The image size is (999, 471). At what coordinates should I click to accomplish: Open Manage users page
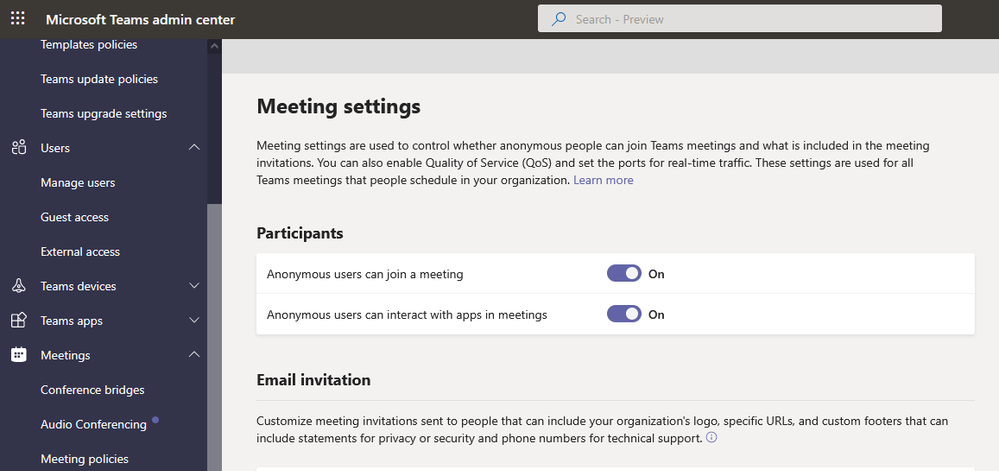78,183
